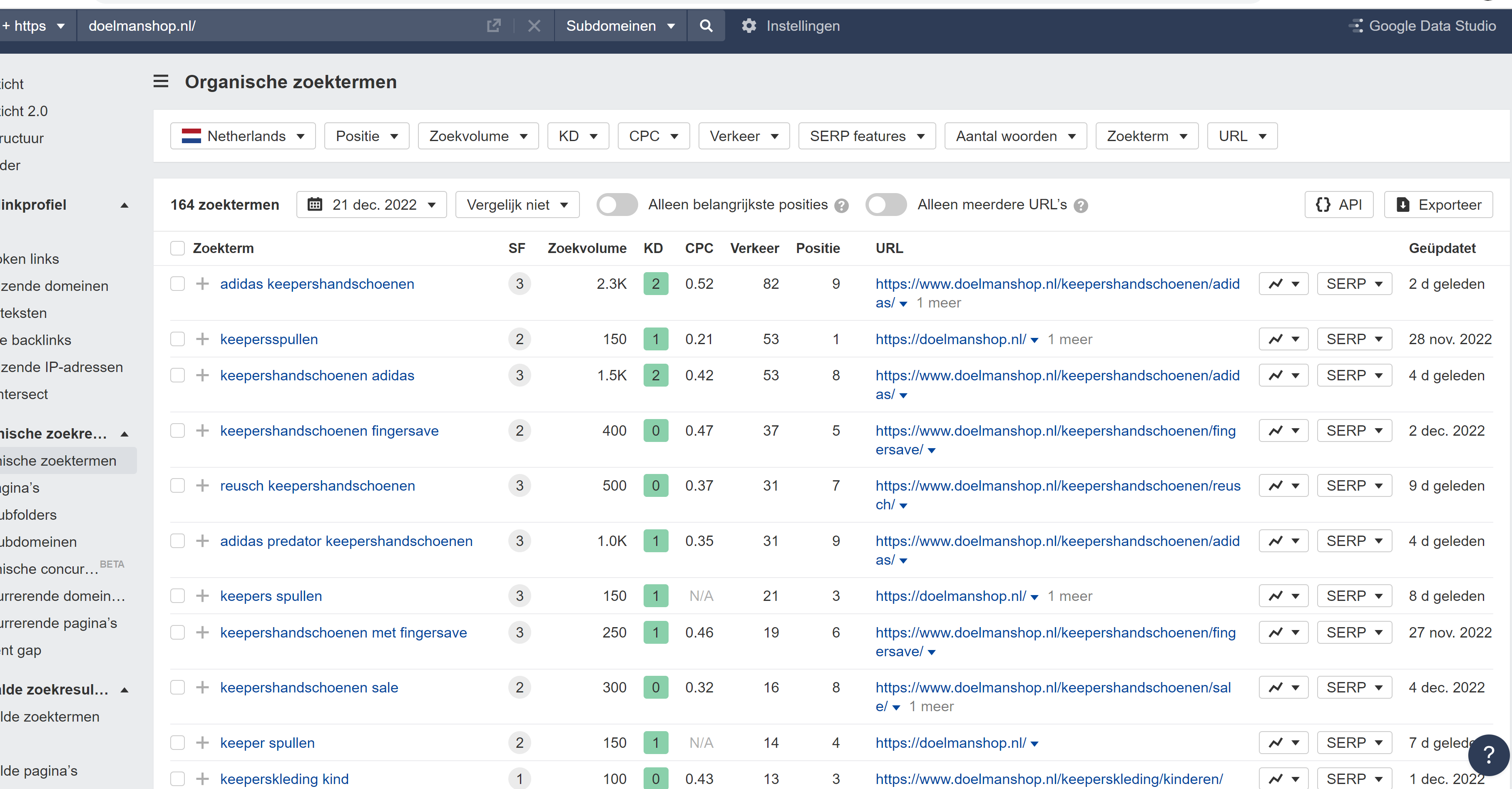Open position history chart for keepersspullen

click(x=1283, y=339)
